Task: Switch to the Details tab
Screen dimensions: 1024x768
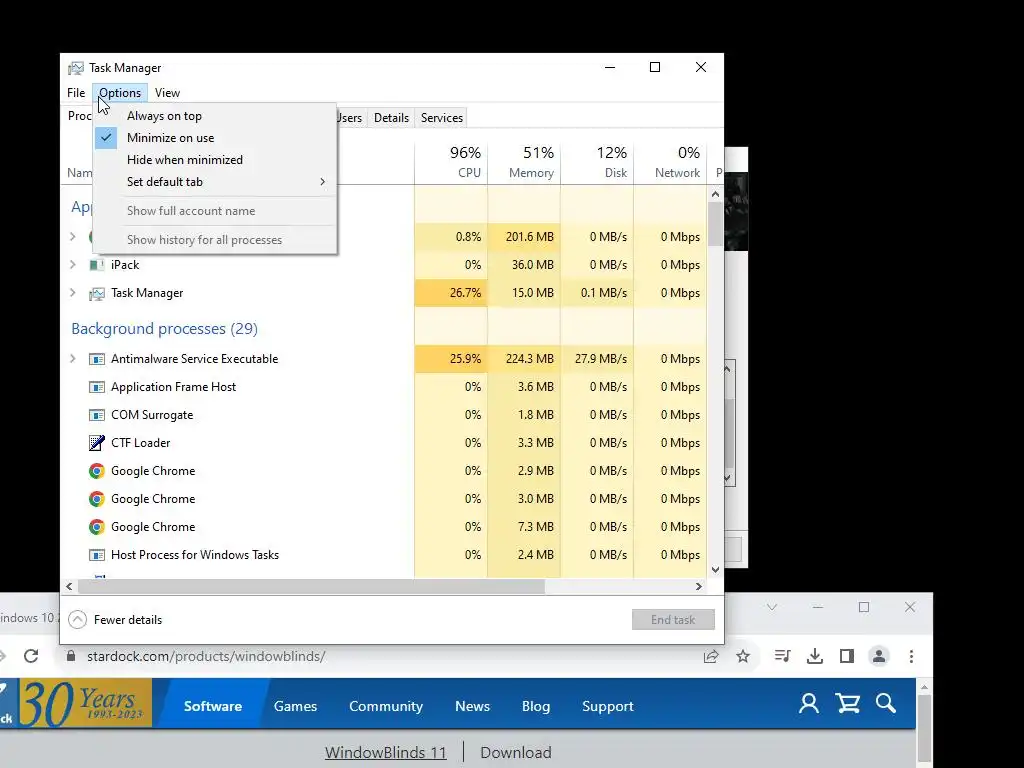Action: click(x=391, y=118)
